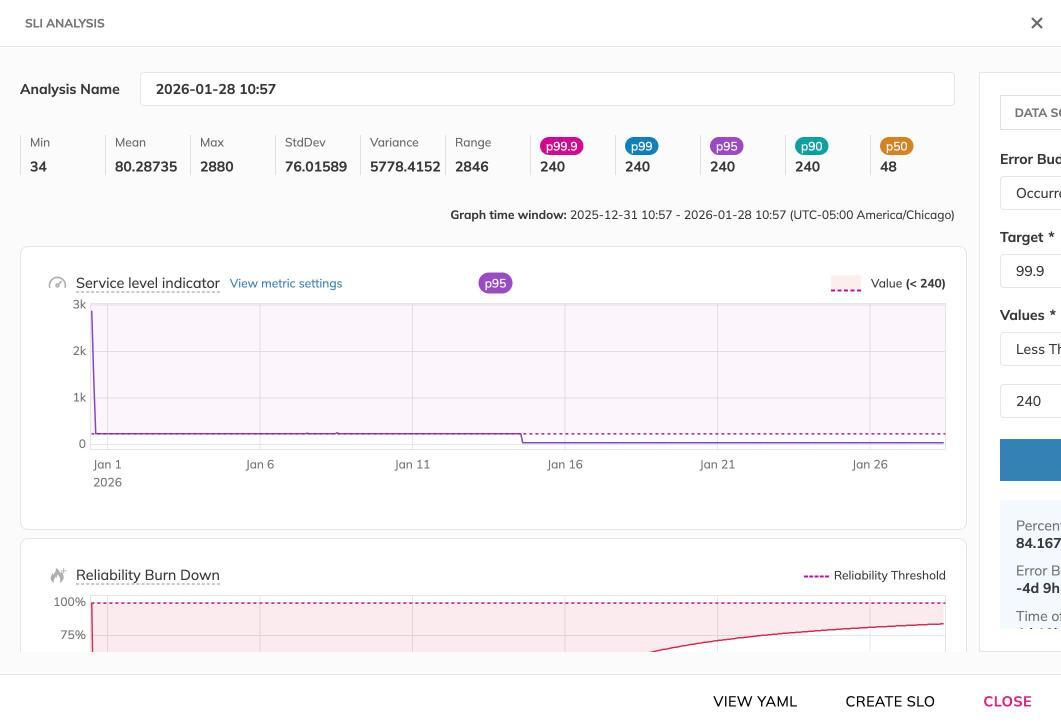Switch to the Data Source tab
Viewport: 1061px width, 727px height.
1036,112
